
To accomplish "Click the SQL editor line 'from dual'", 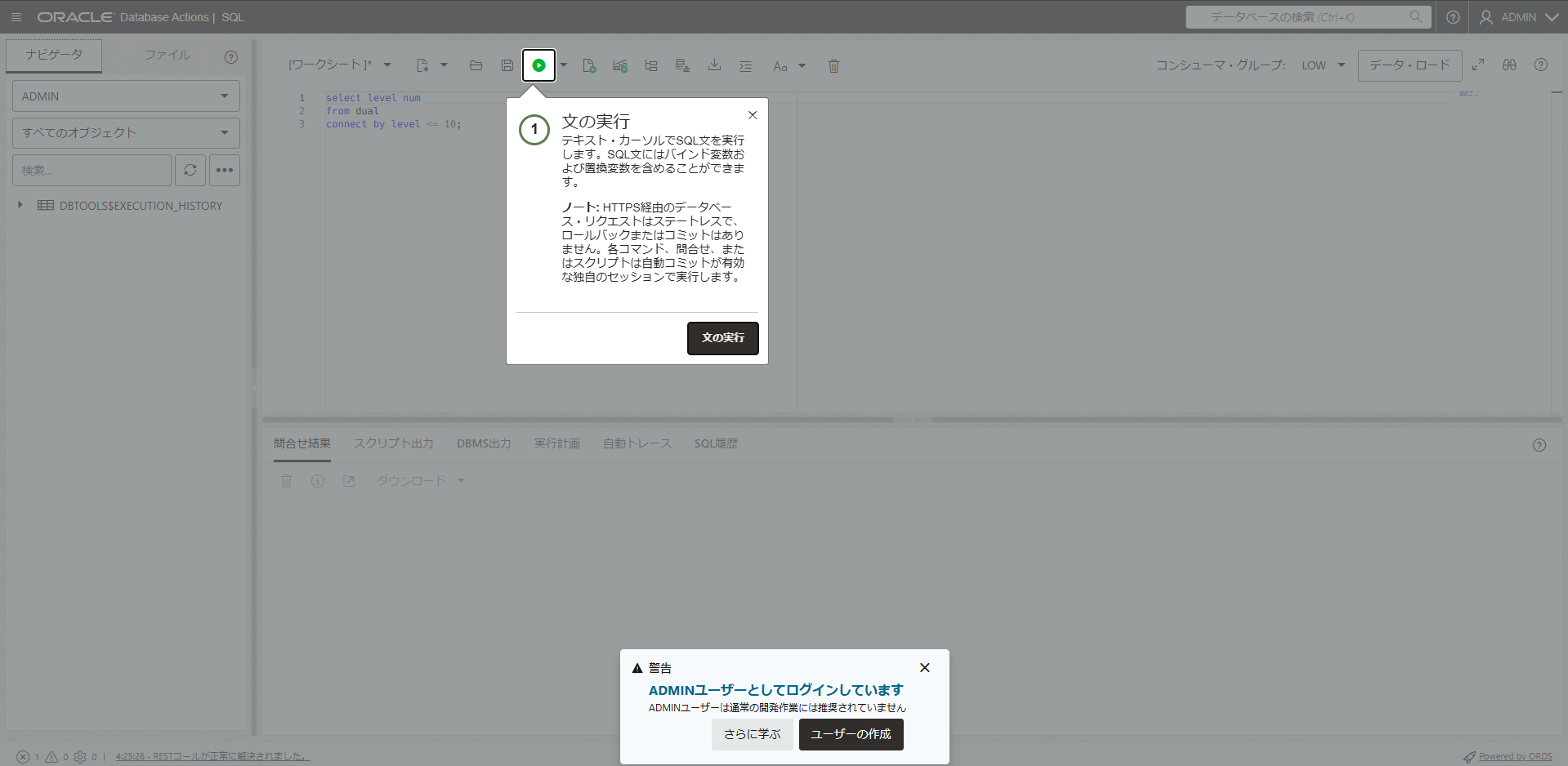I will click(352, 111).
